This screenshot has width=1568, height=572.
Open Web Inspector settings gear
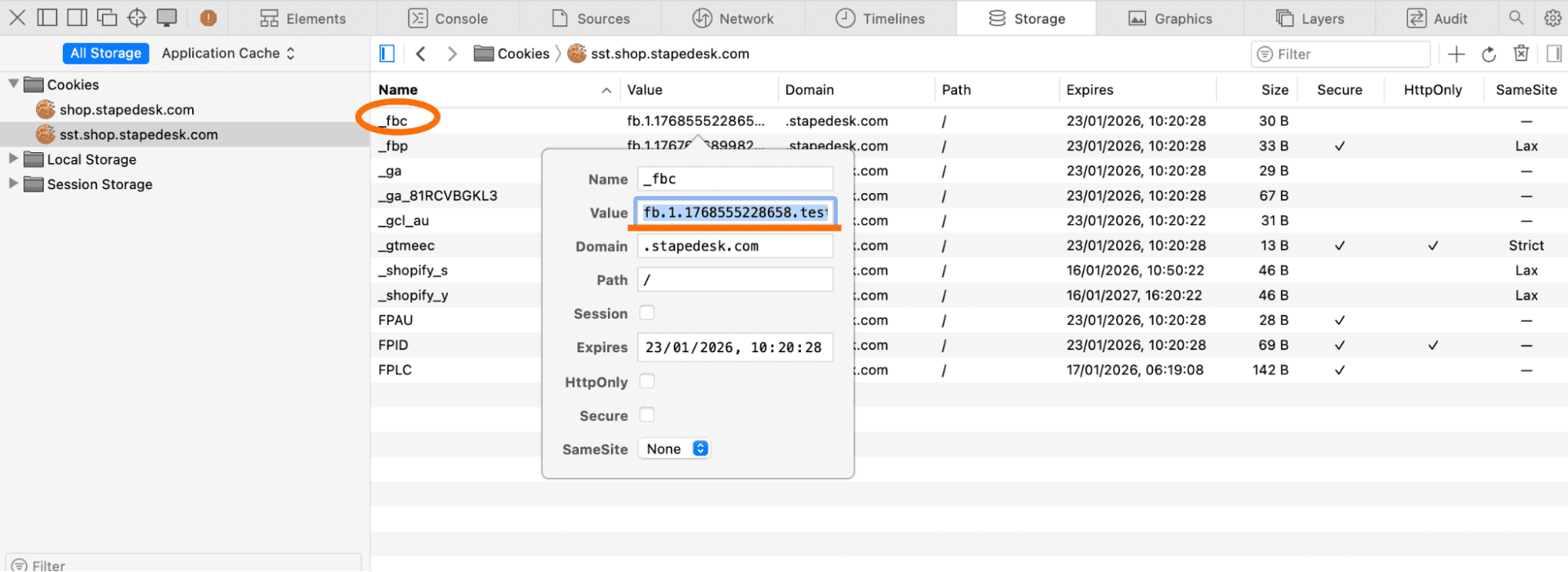tap(1552, 18)
